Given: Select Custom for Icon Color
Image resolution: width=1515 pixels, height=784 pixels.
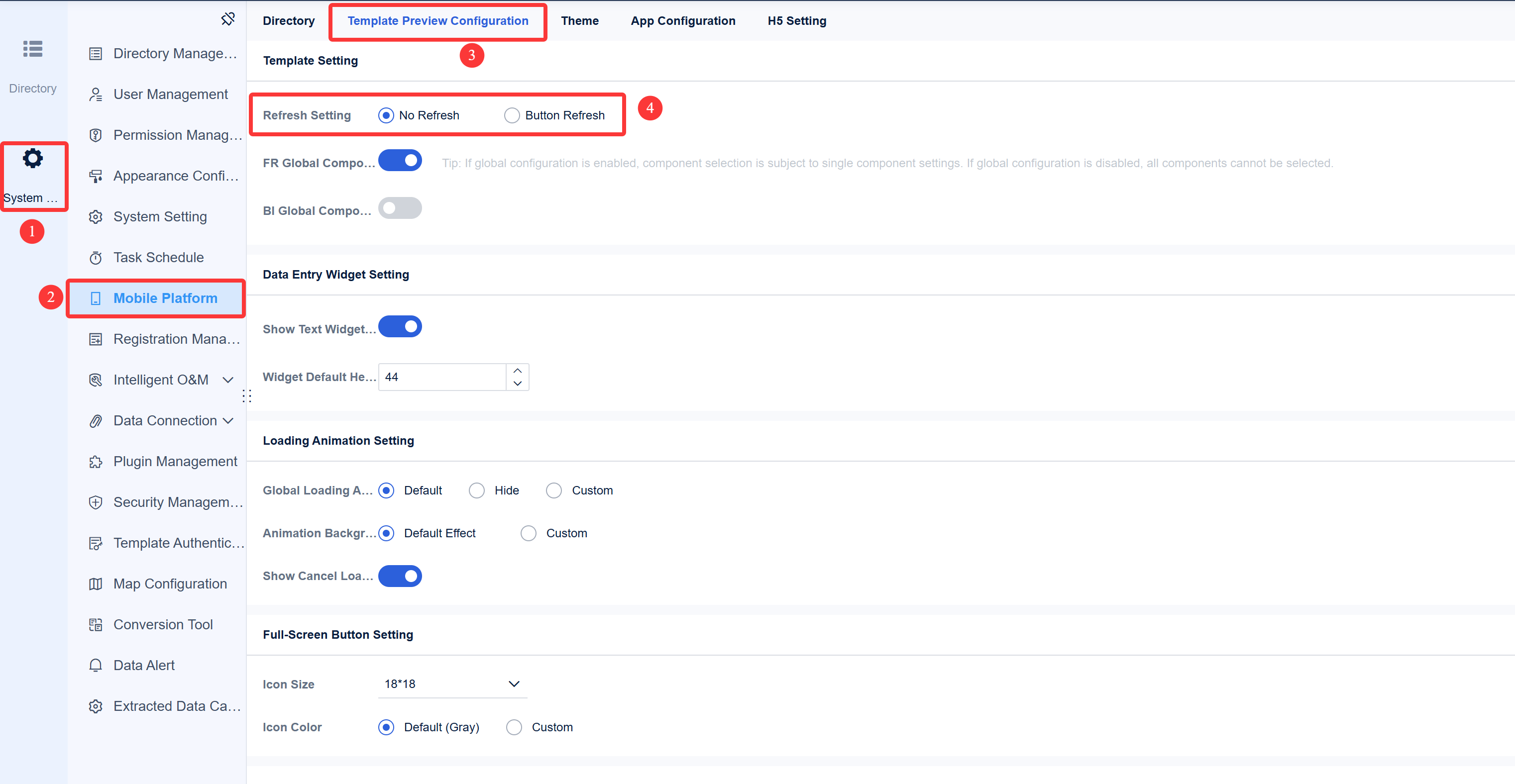Looking at the screenshot, I should (x=514, y=727).
